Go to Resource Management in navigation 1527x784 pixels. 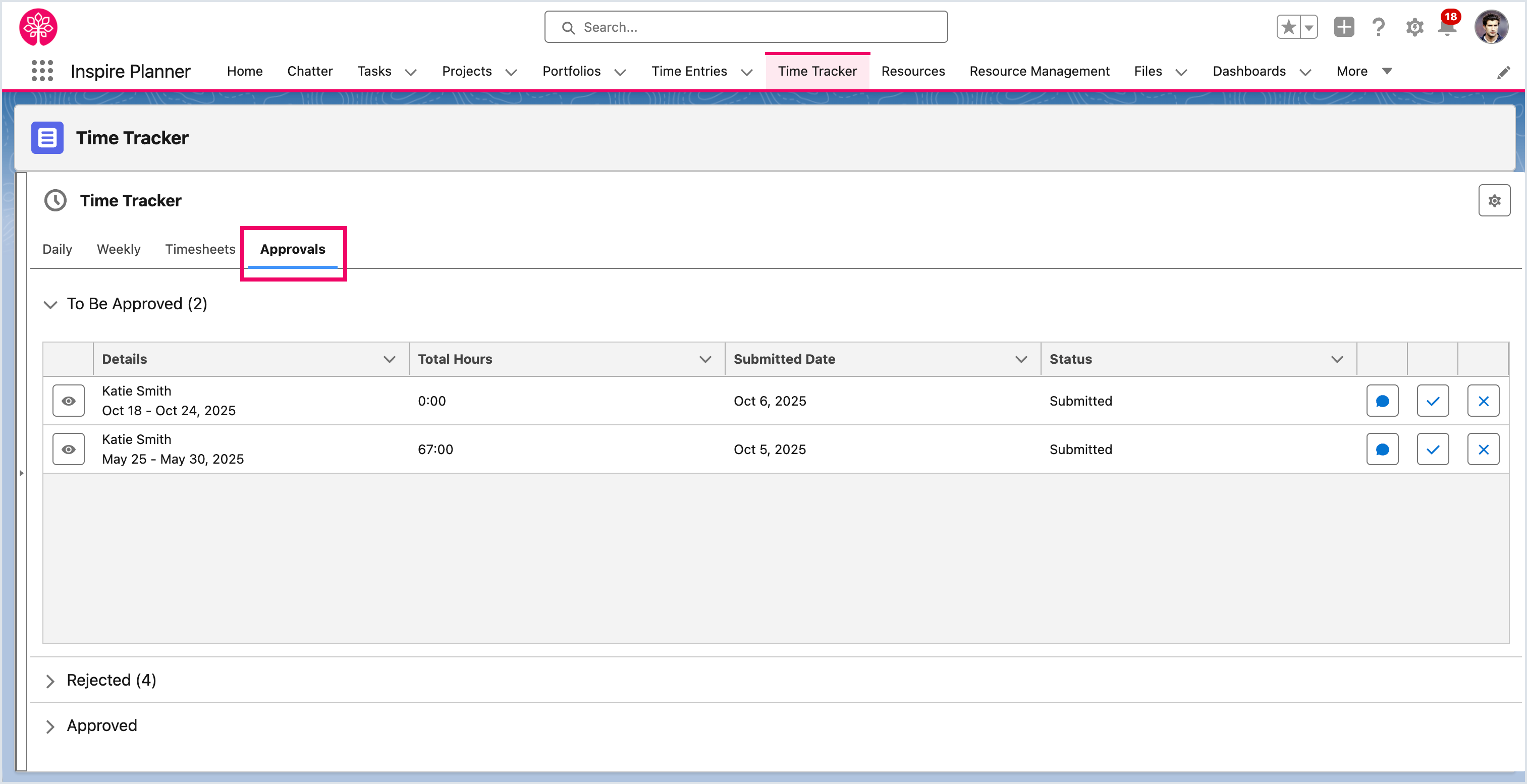pyautogui.click(x=1039, y=71)
